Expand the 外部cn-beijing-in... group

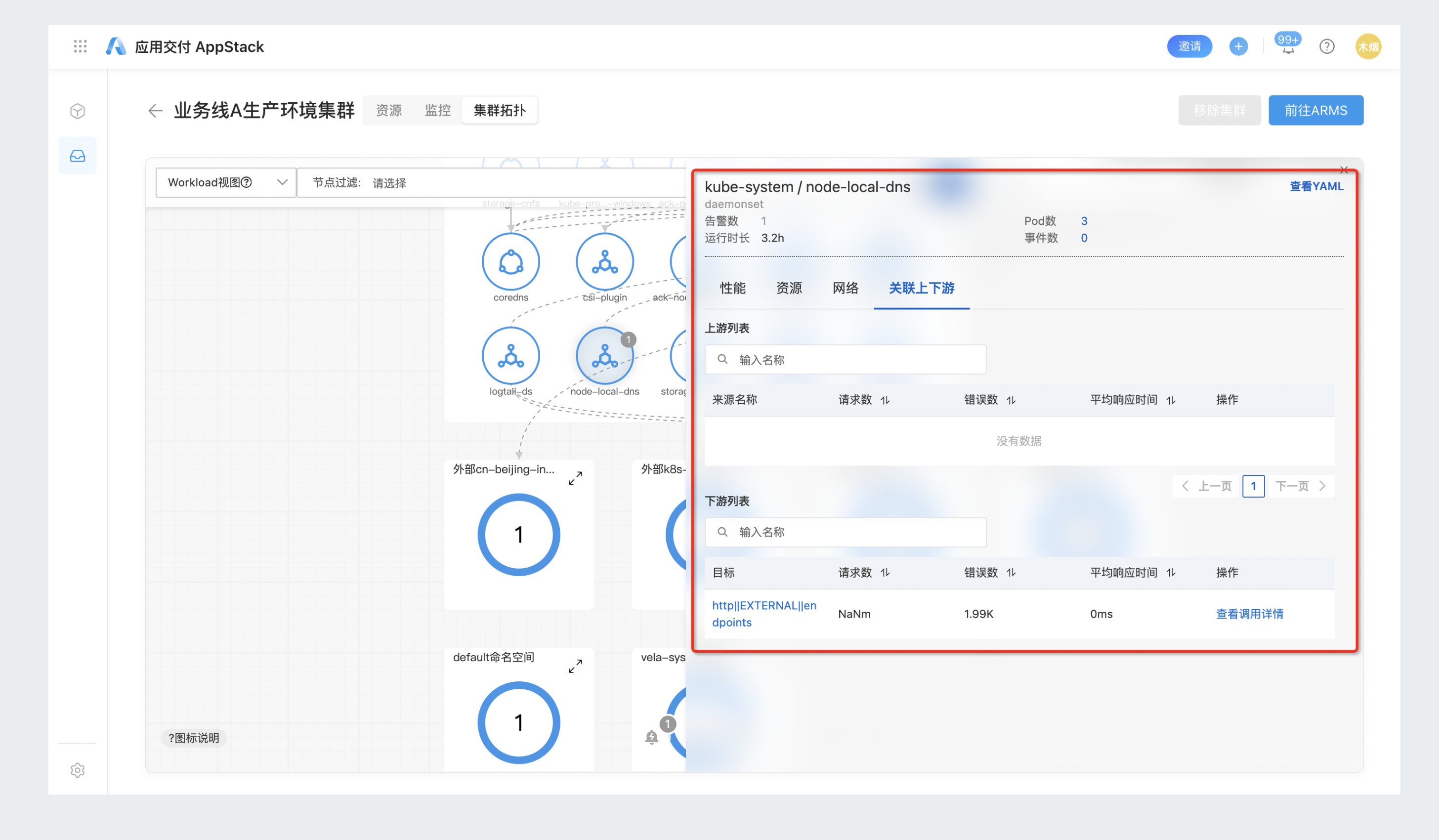click(575, 478)
